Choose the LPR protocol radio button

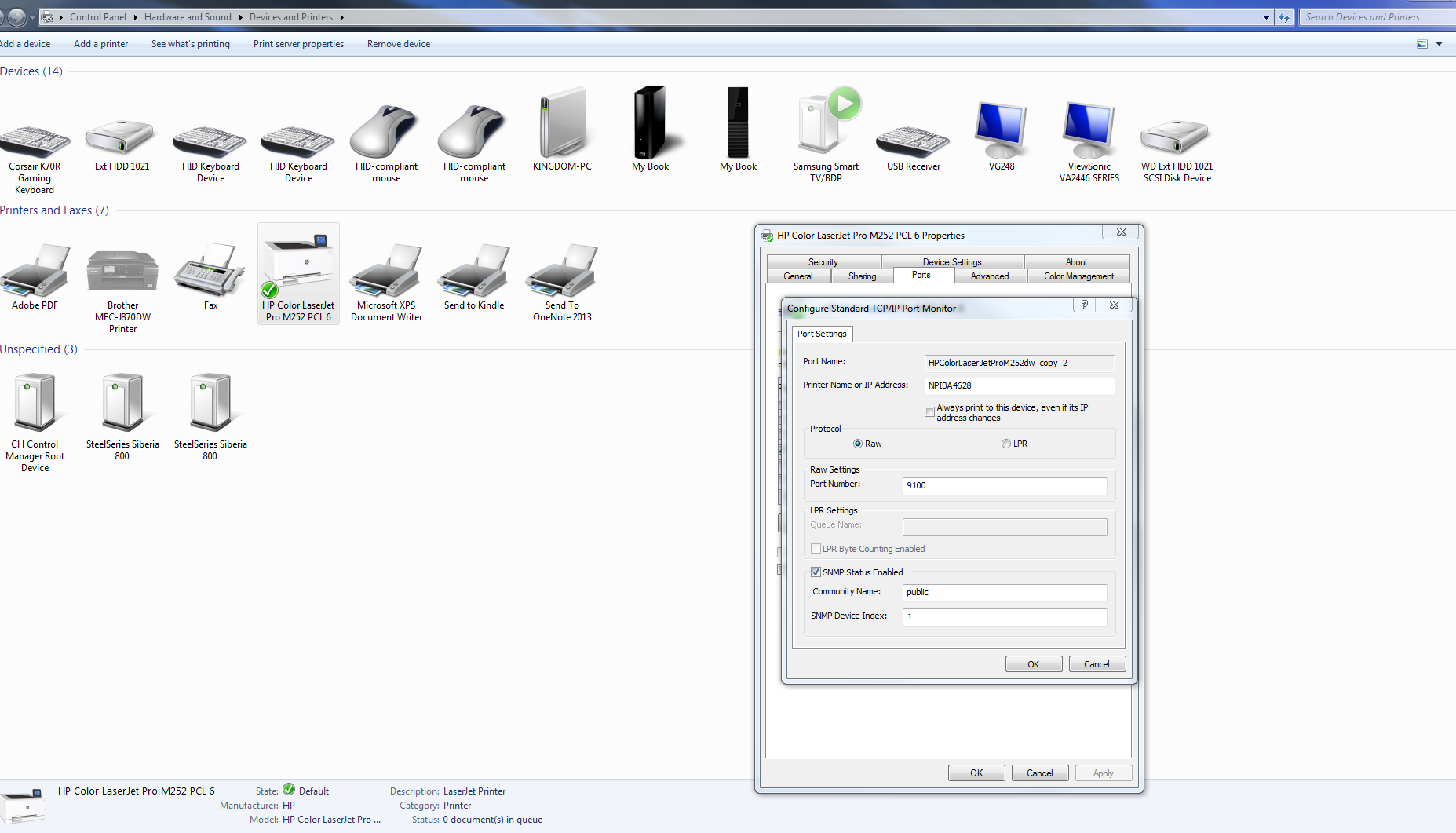click(x=1006, y=444)
